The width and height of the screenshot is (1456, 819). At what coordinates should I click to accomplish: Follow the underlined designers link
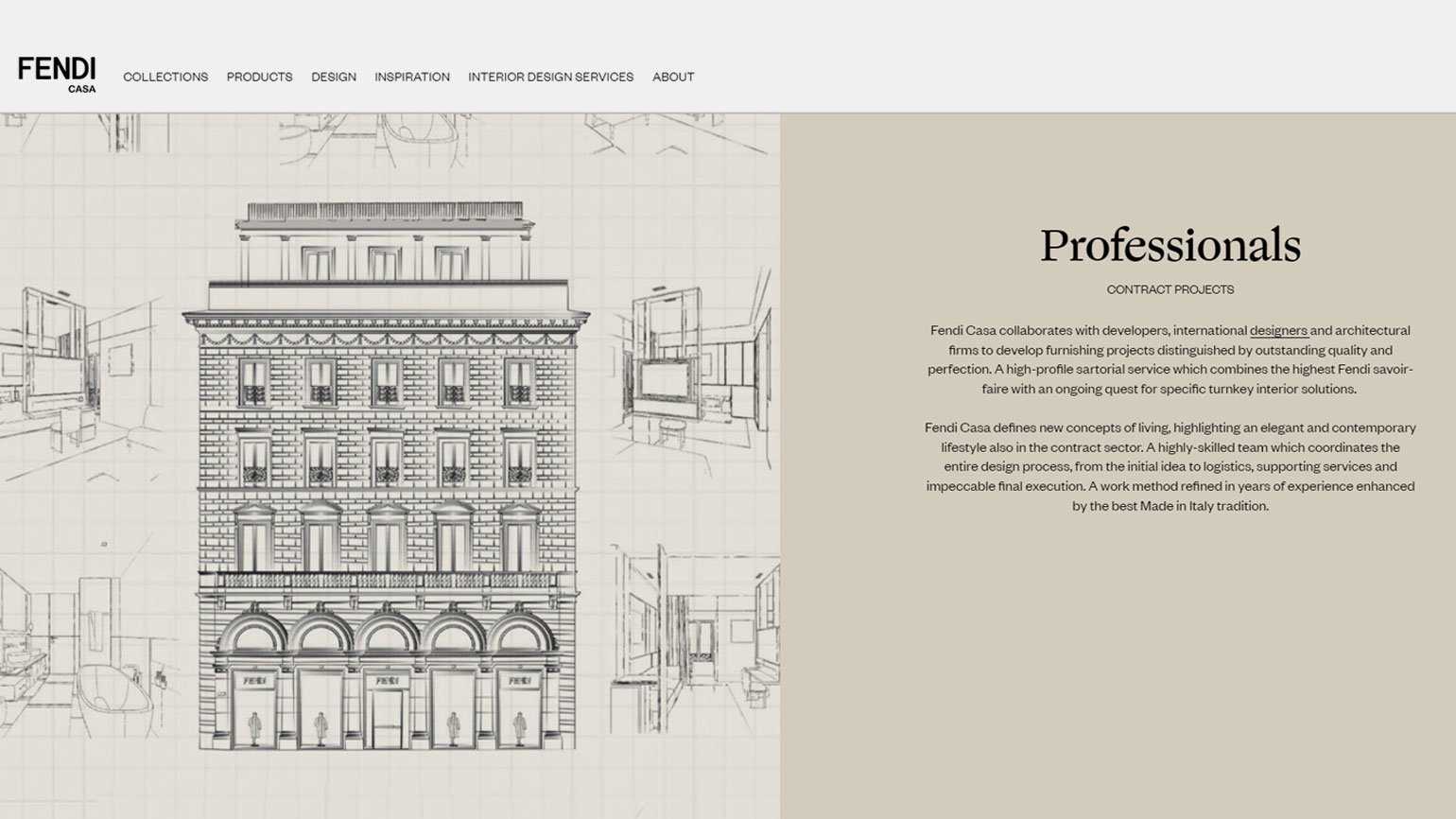pyautogui.click(x=1278, y=330)
